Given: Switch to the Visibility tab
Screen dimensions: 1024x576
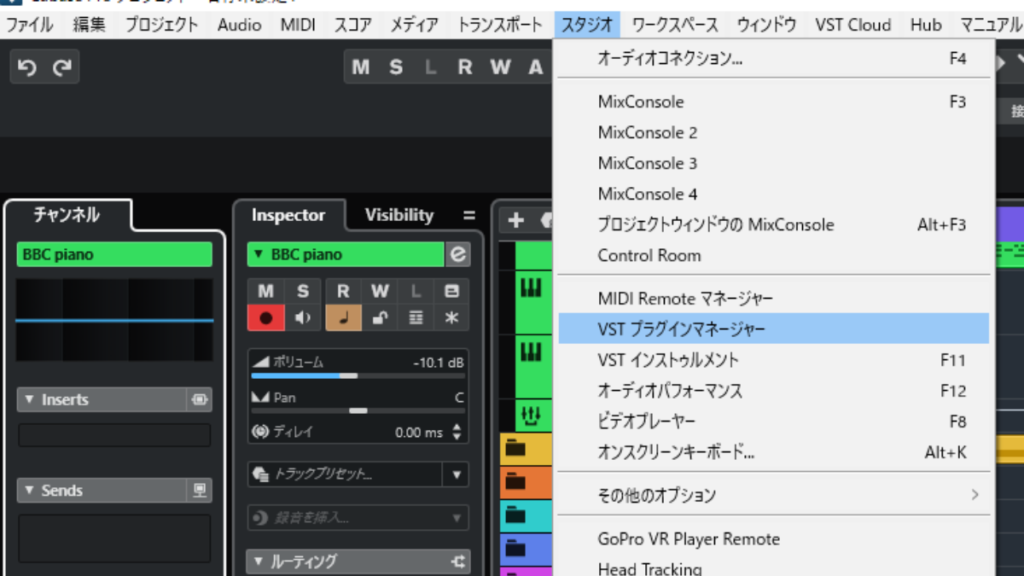Looking at the screenshot, I should click(398, 214).
